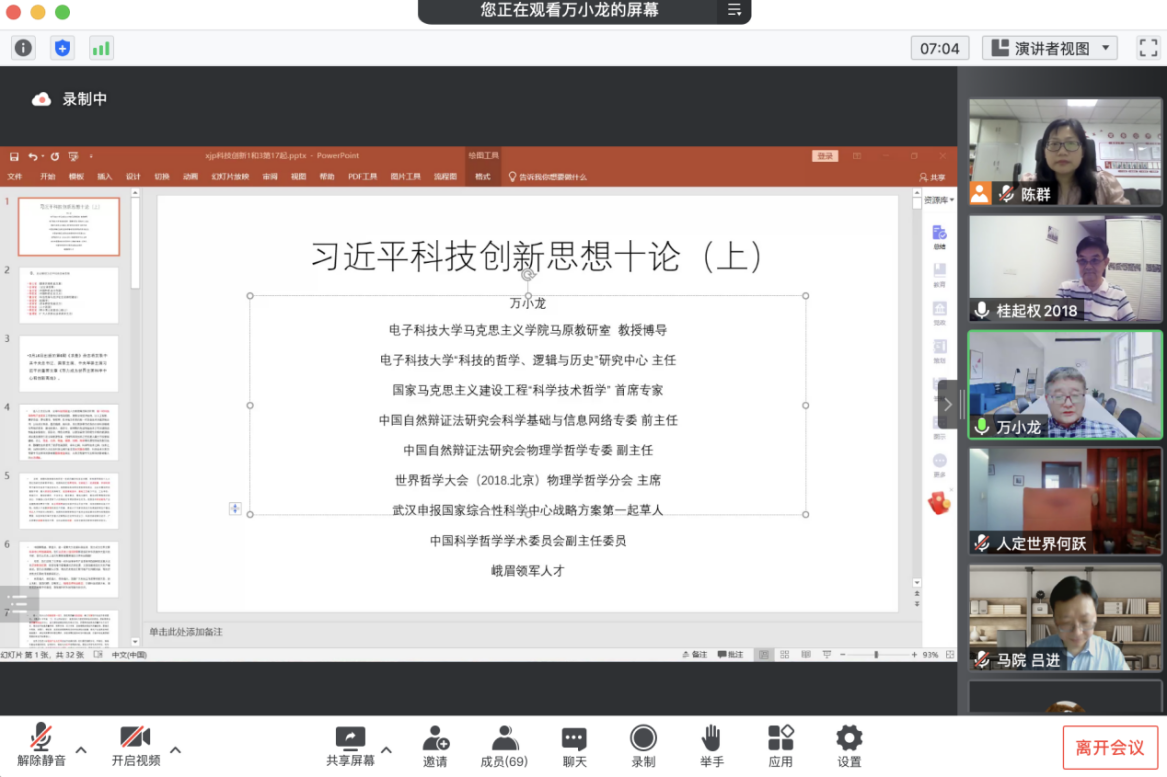The height and width of the screenshot is (777, 1167).
Task: Click the Raise Hand icon
Action: tap(711, 746)
